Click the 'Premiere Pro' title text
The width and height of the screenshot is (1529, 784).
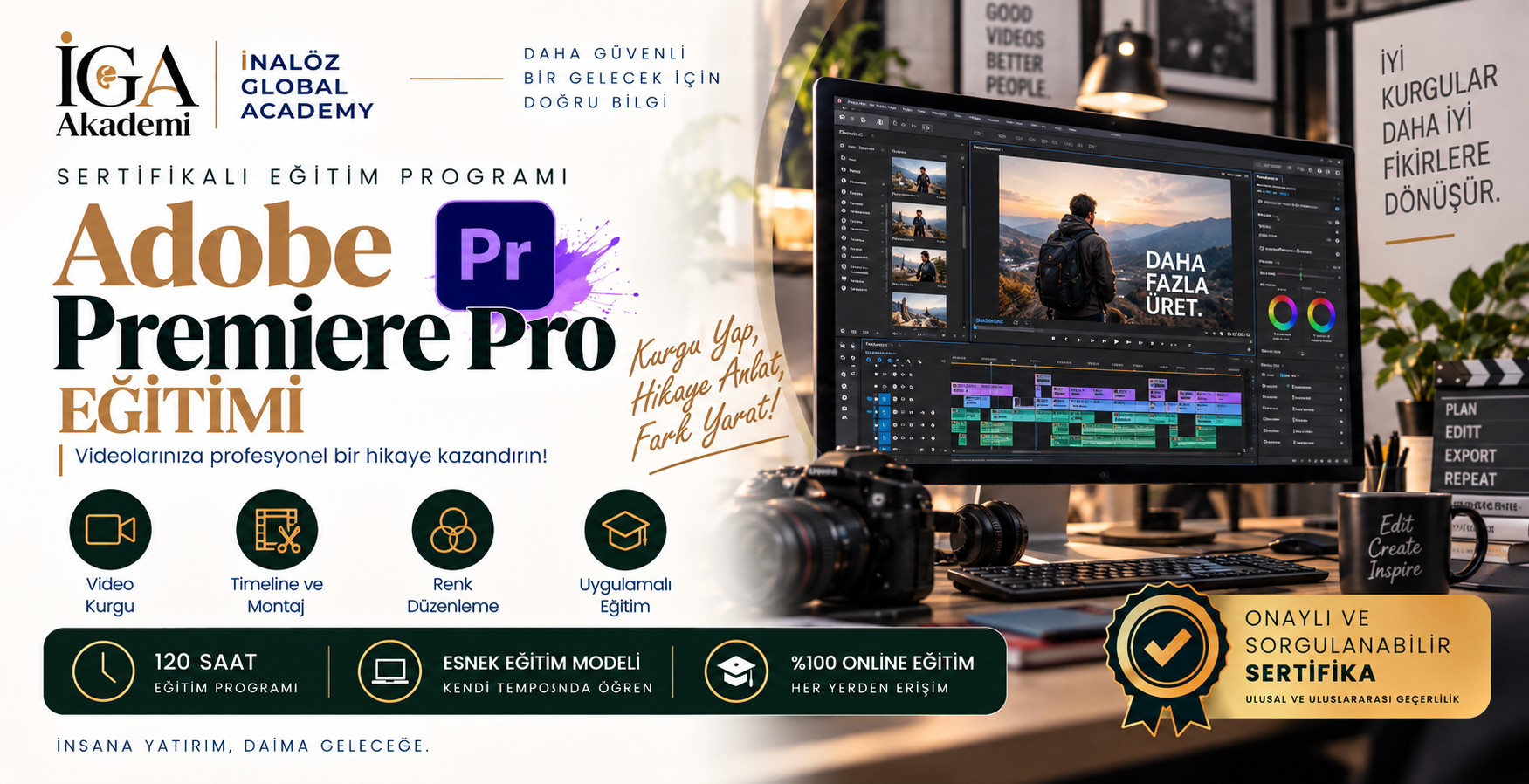(336, 335)
